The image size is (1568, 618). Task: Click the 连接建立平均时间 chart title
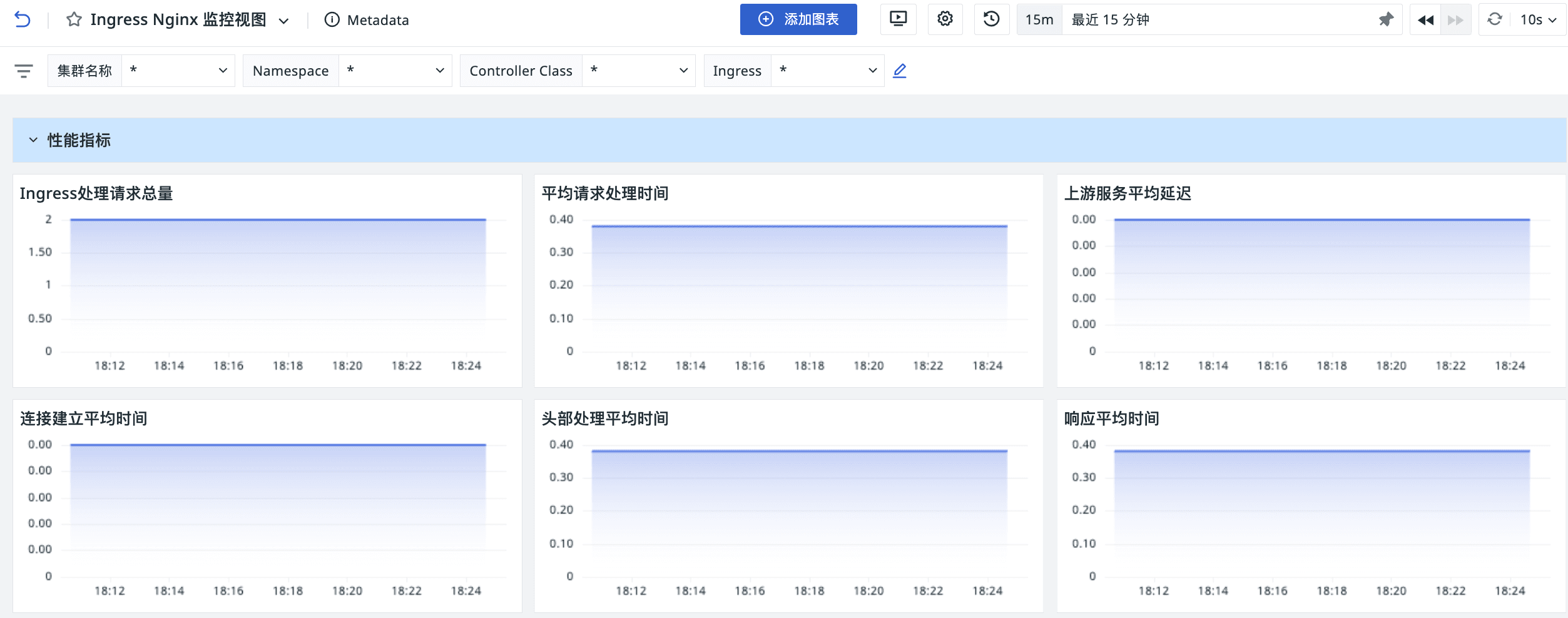click(x=84, y=418)
